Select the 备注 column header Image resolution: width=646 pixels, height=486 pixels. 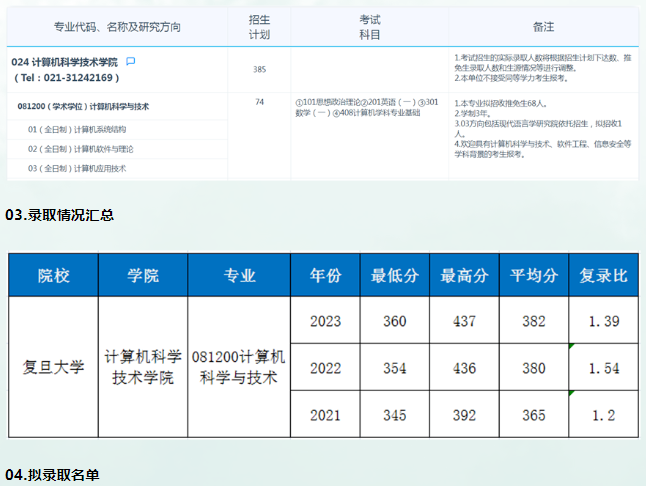(x=543, y=27)
